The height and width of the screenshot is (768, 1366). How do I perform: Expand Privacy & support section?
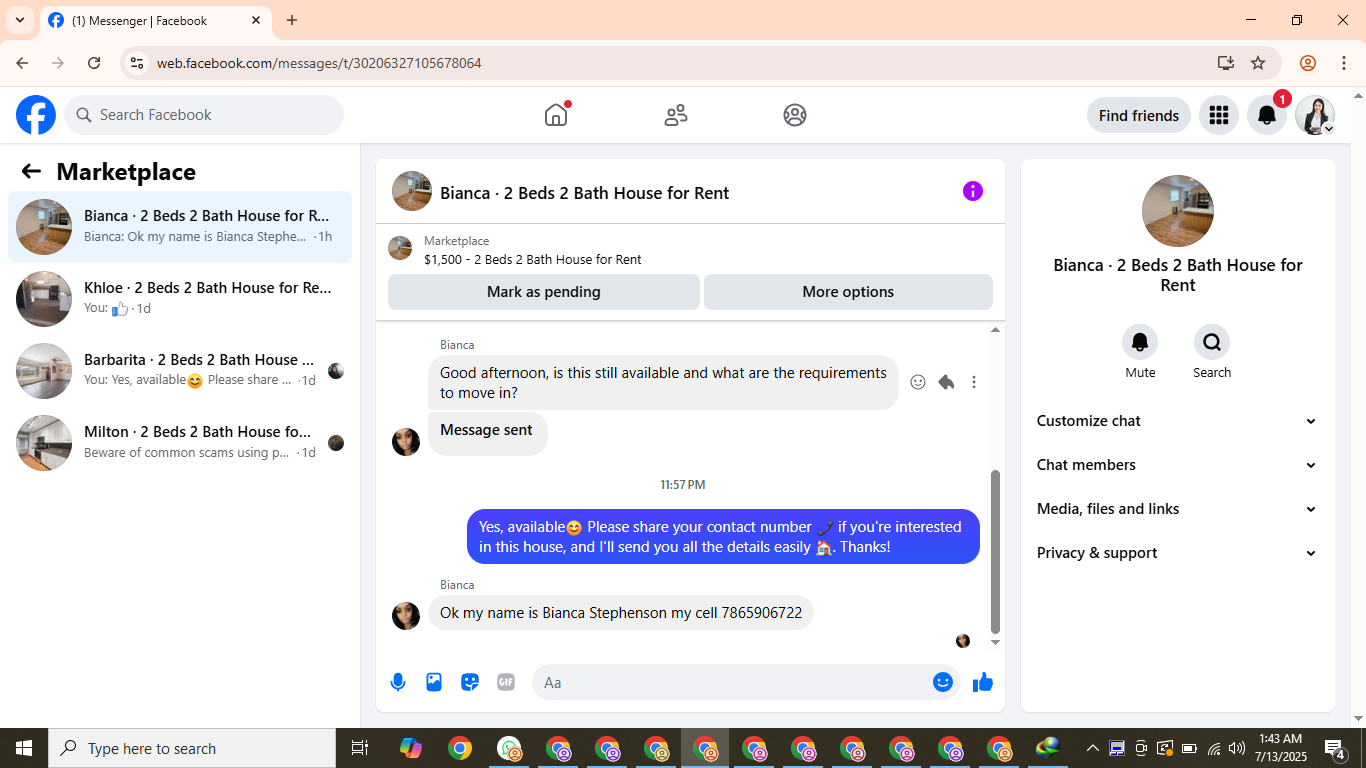[x=1177, y=553]
